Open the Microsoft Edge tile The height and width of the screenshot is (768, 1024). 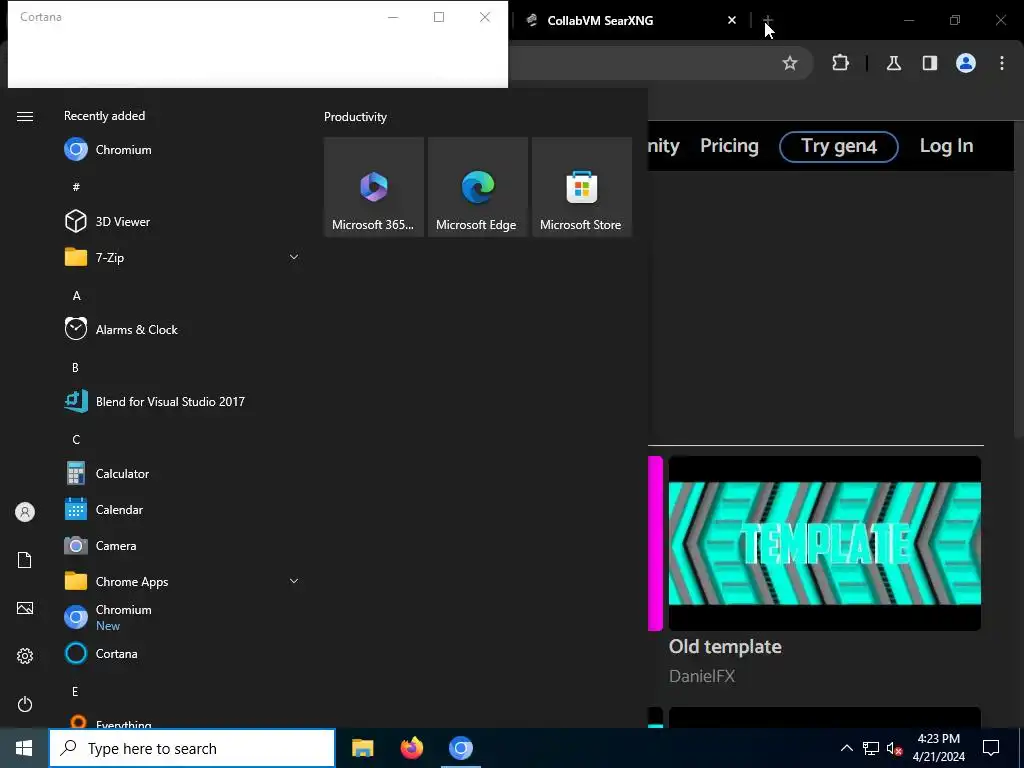[x=477, y=187]
